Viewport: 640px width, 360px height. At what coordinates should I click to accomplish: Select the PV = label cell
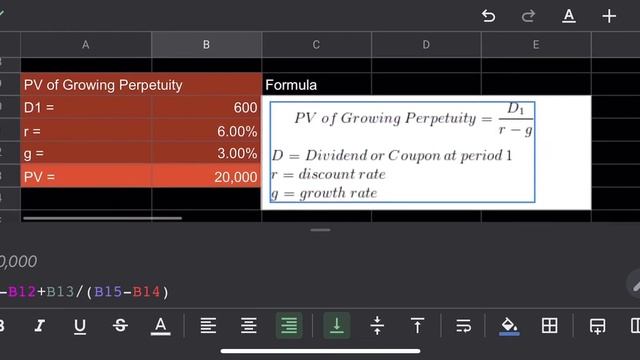pyautogui.click(x=86, y=176)
